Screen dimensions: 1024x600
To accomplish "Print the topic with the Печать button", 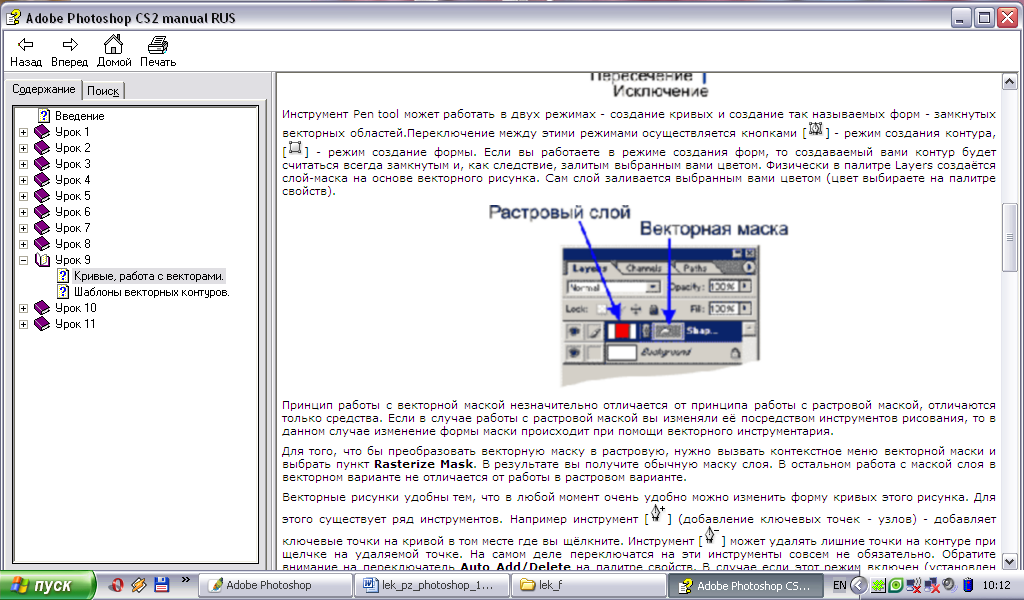I will click(158, 52).
